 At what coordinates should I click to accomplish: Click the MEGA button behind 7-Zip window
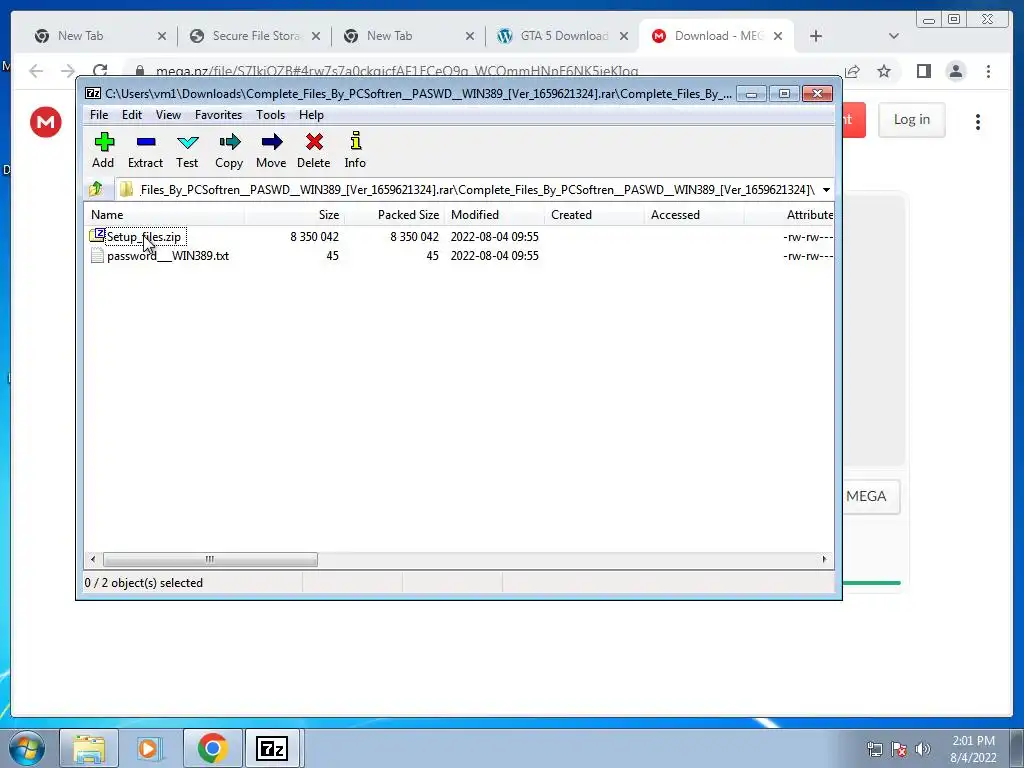pyautogui.click(x=871, y=496)
